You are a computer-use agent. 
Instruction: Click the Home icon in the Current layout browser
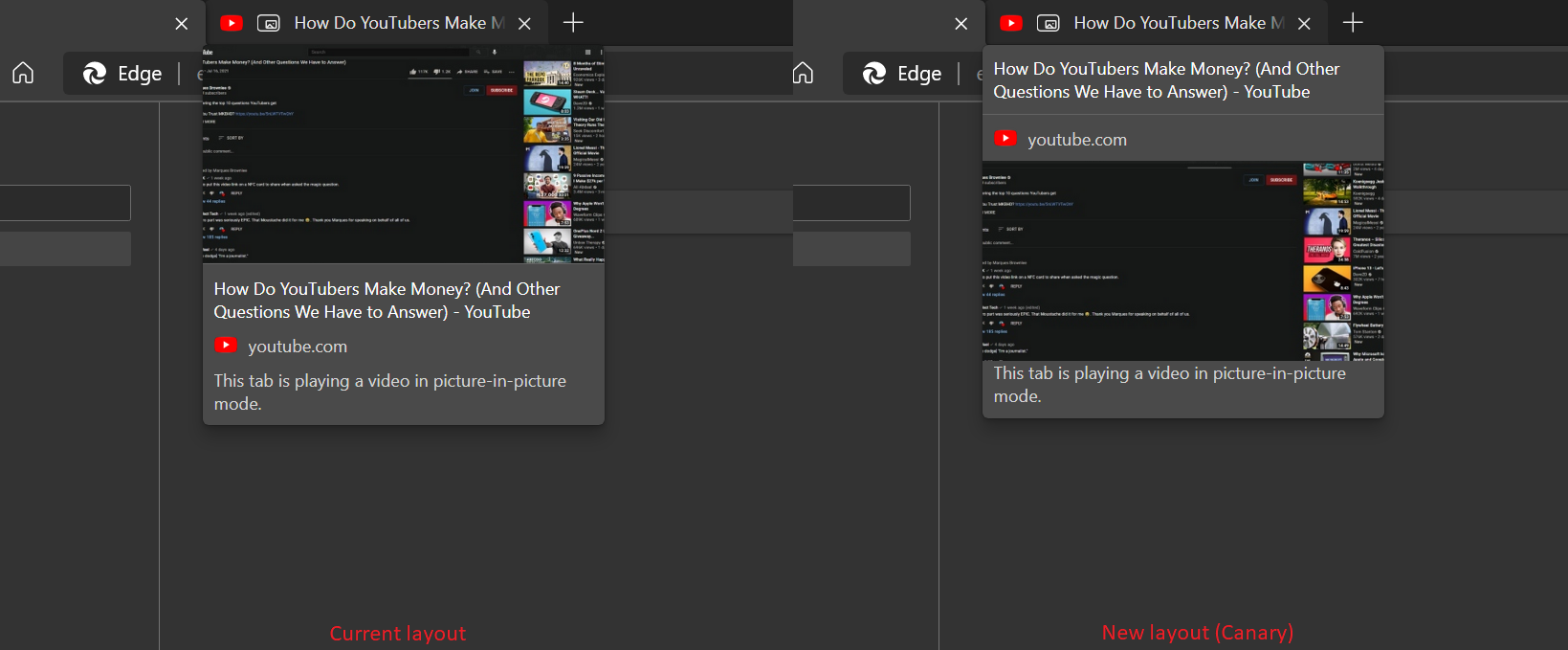coord(23,73)
